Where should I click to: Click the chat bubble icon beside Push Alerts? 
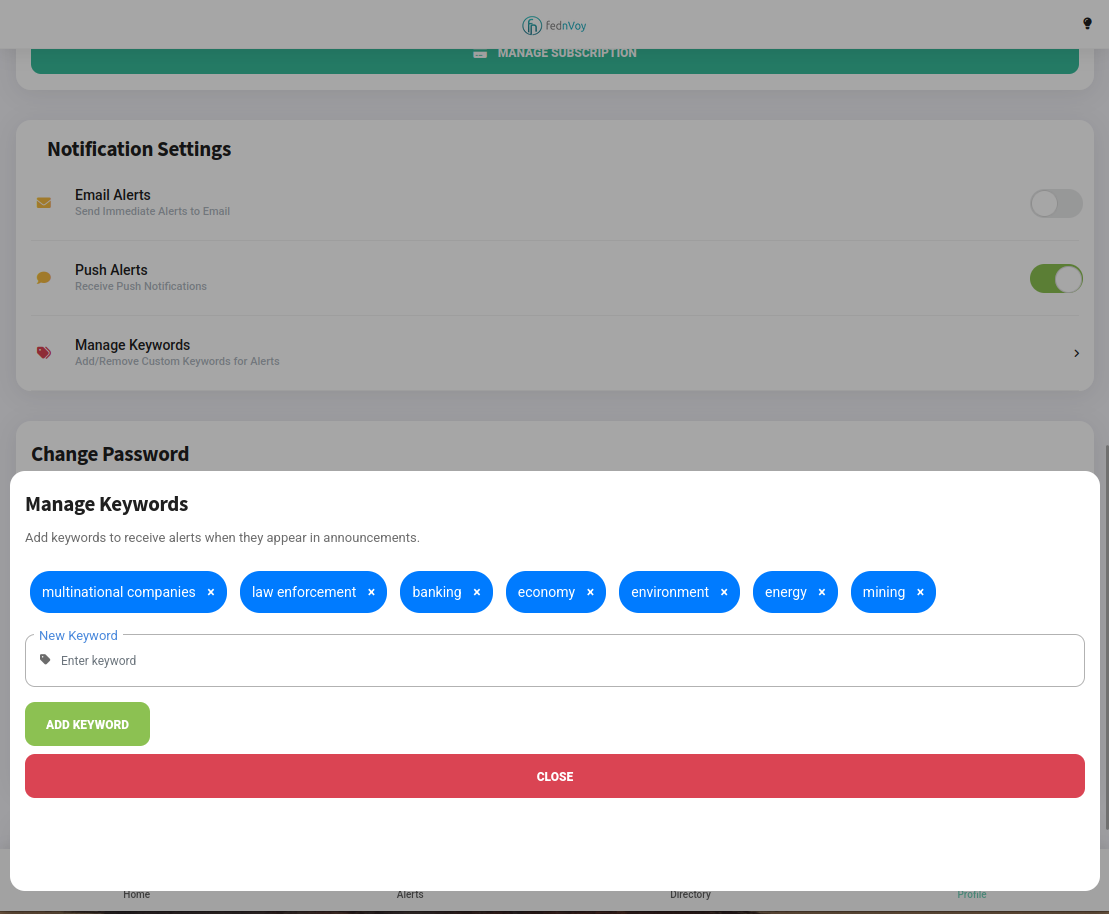tap(44, 278)
